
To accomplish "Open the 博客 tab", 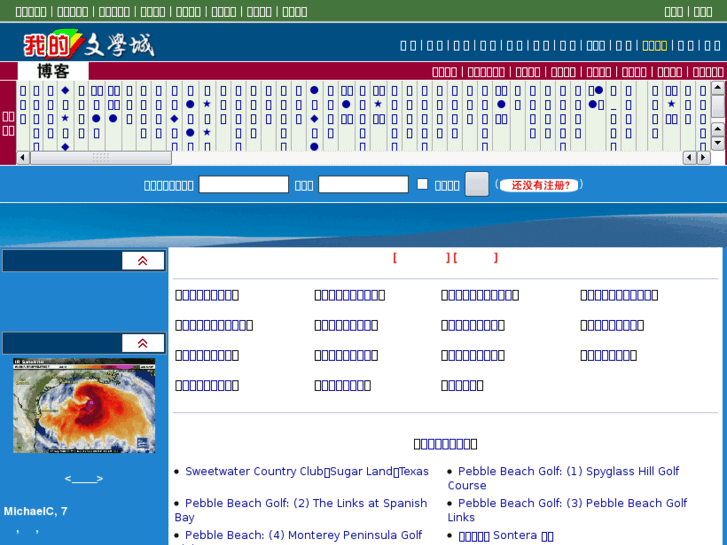I will tap(53, 71).
